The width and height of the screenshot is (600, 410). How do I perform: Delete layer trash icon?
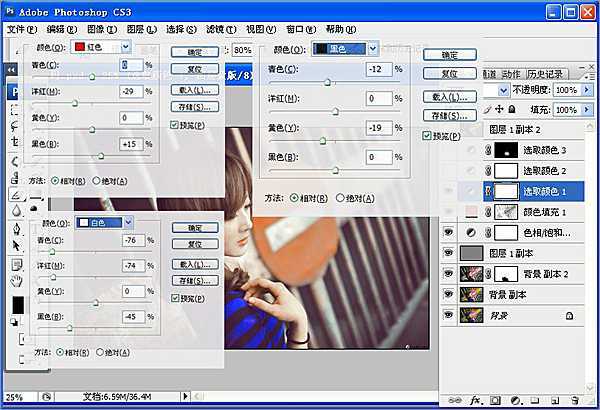coord(575,400)
